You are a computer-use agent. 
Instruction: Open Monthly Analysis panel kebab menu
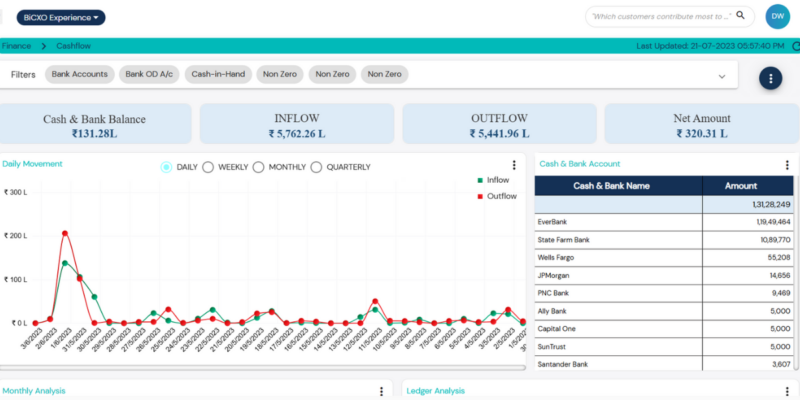[381, 392]
